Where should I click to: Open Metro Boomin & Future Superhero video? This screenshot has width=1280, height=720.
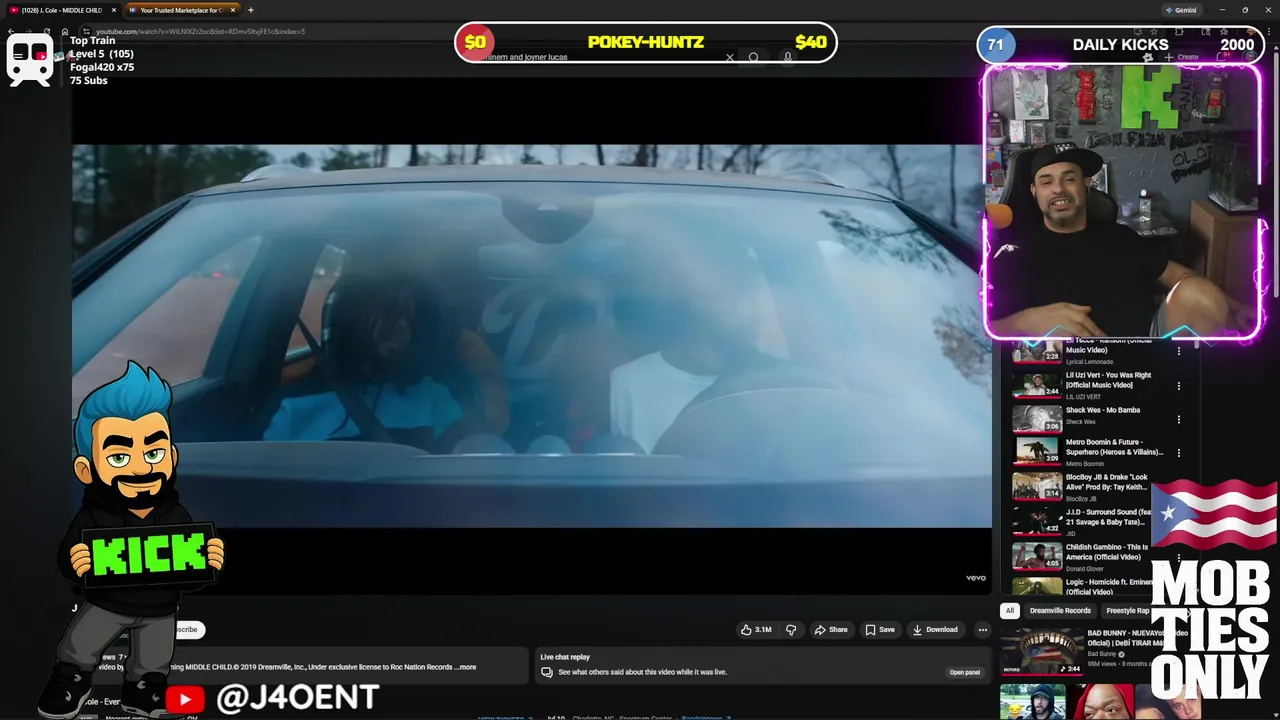pos(1114,447)
